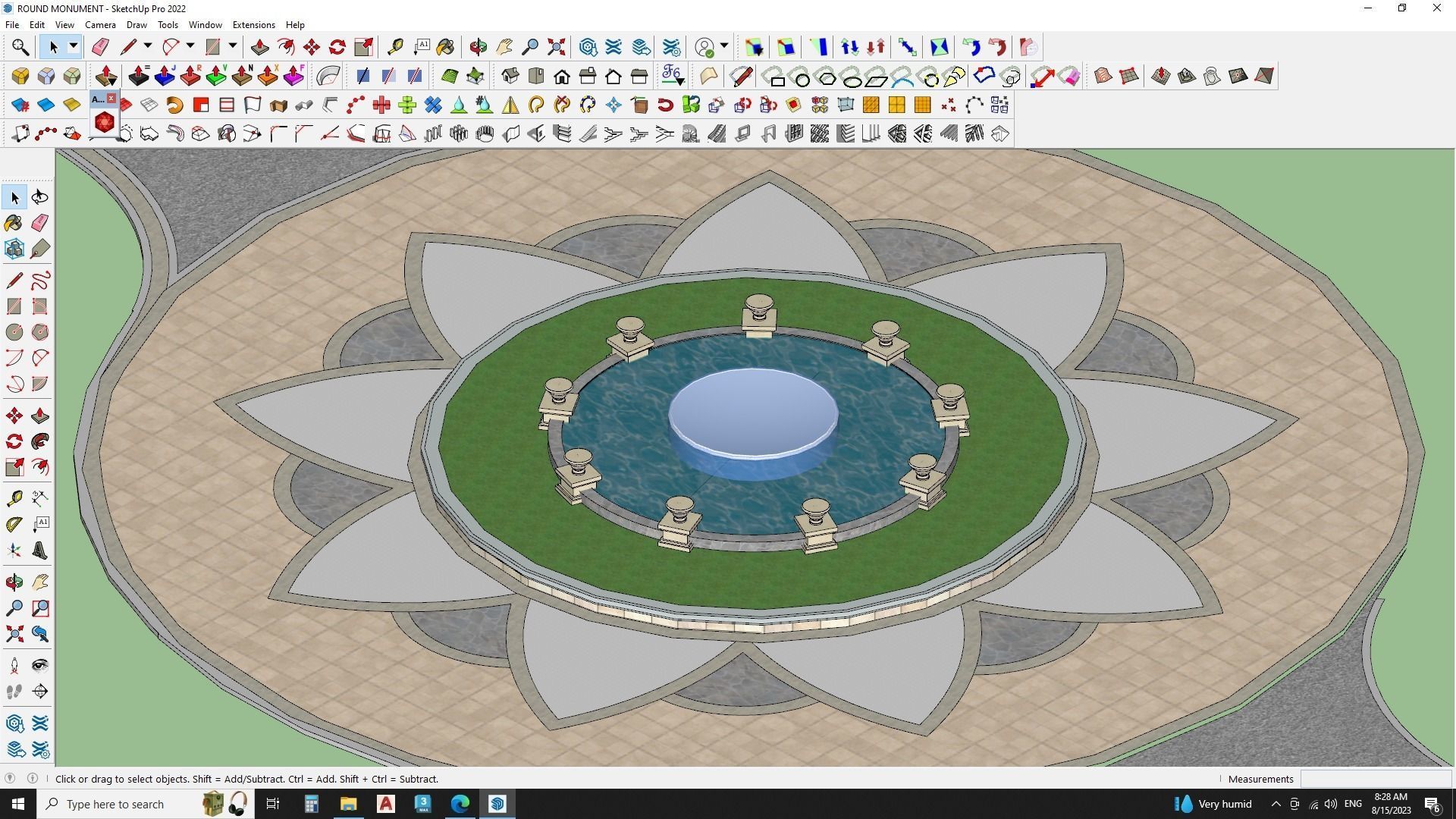Open the Paint Bucket tool in top toolbar
1456x819 pixels.
click(x=446, y=47)
